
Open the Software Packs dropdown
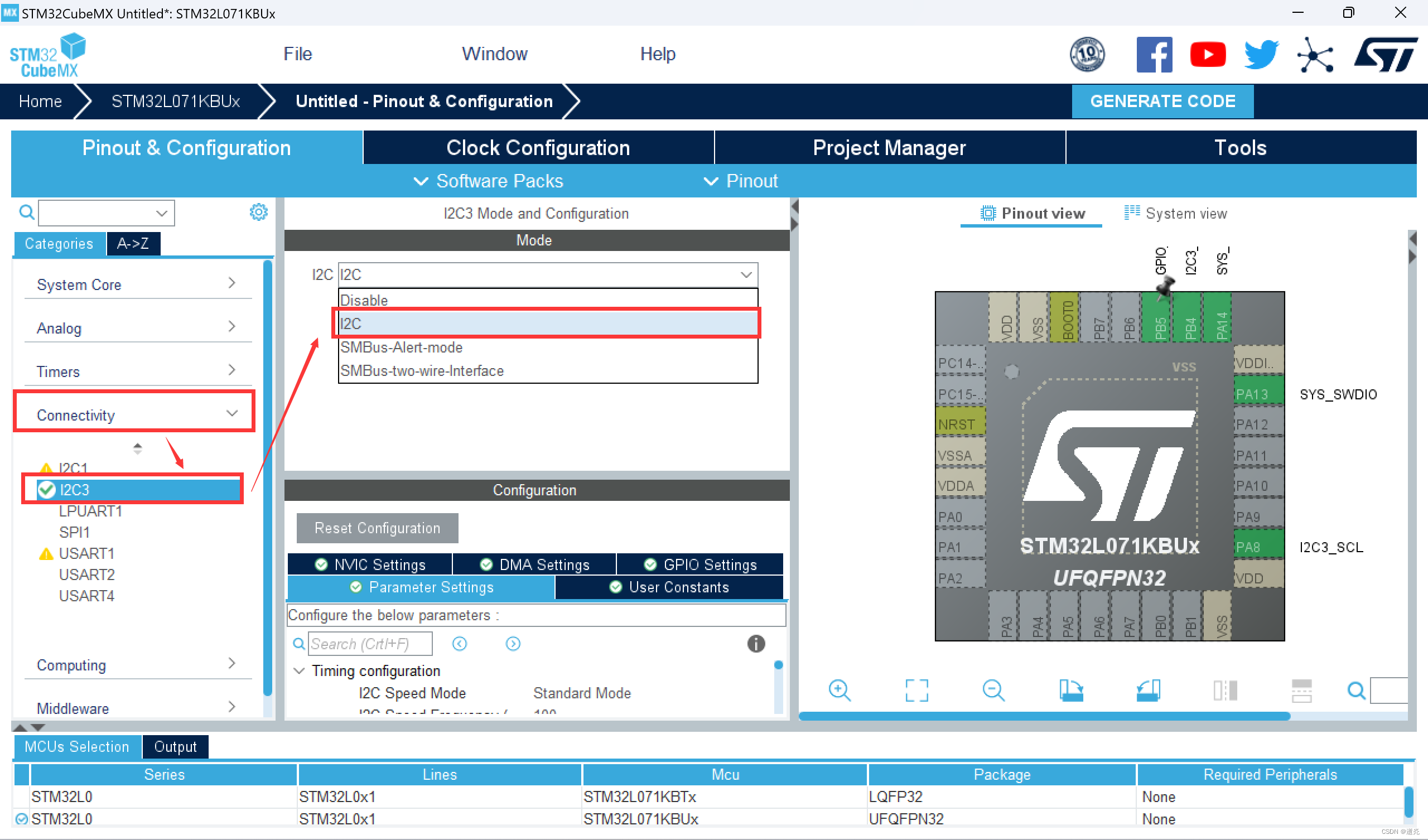point(489,181)
